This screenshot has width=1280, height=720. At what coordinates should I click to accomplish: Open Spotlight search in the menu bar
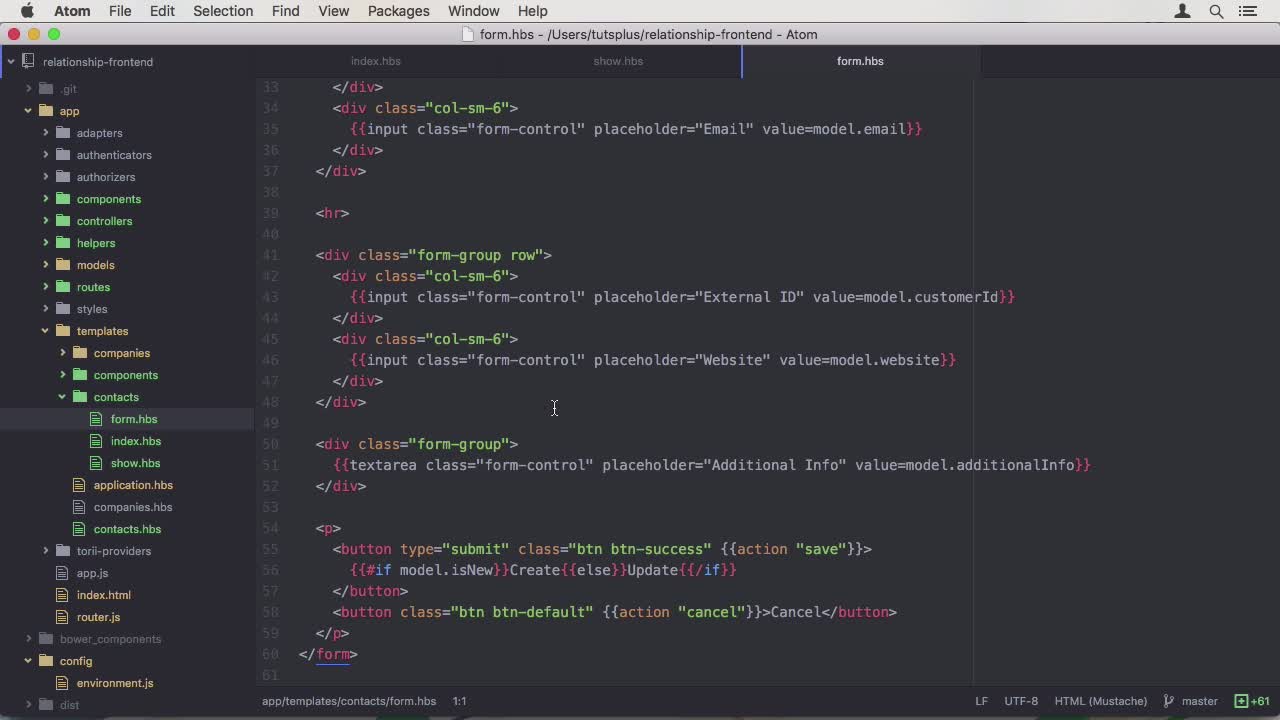coord(1216,11)
